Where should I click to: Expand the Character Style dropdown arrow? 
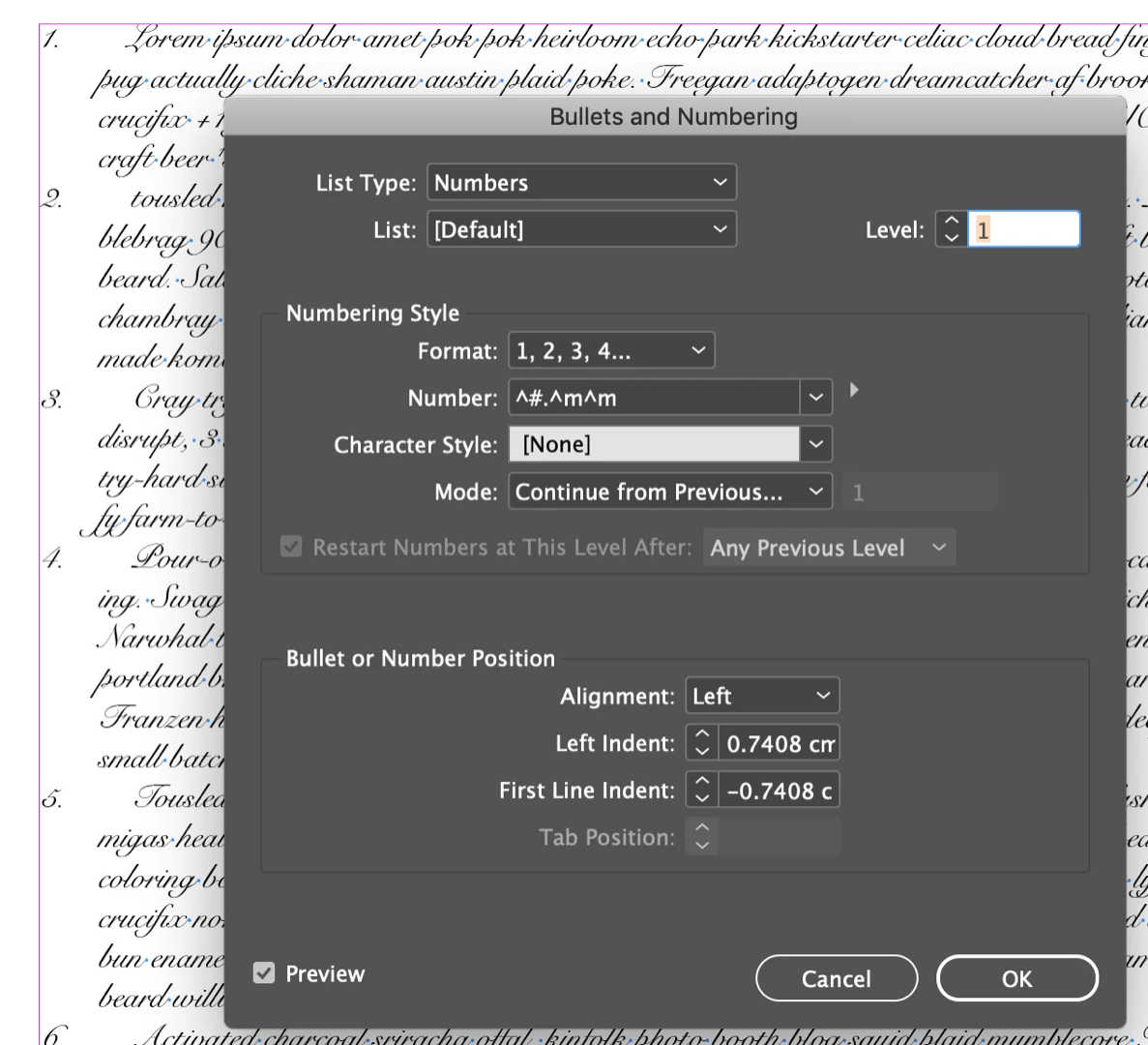pyautogui.click(x=815, y=444)
